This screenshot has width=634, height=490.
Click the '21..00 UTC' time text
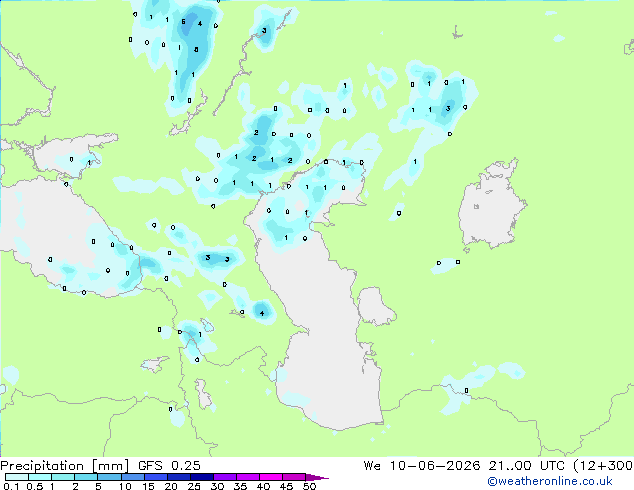tap(526, 466)
